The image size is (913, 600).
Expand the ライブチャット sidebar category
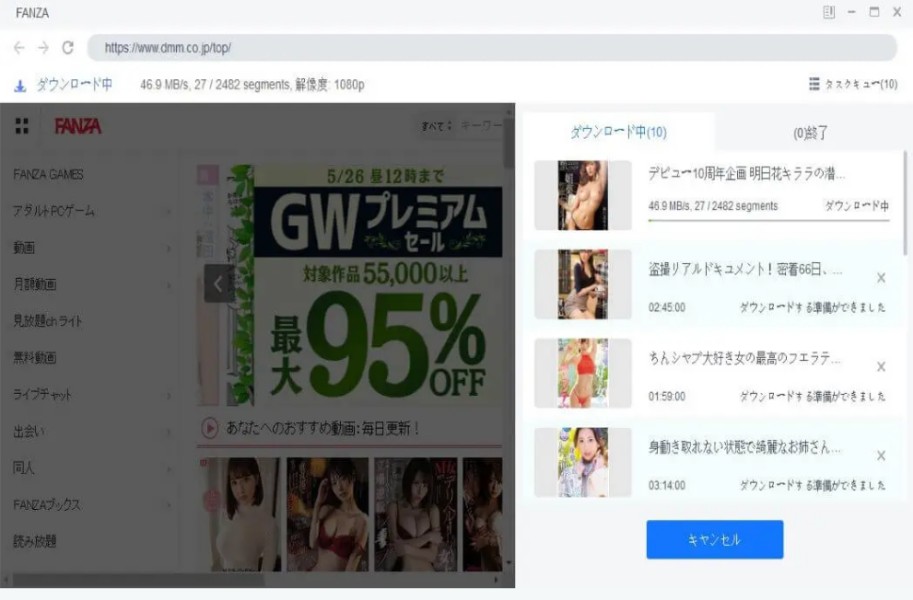90,394
